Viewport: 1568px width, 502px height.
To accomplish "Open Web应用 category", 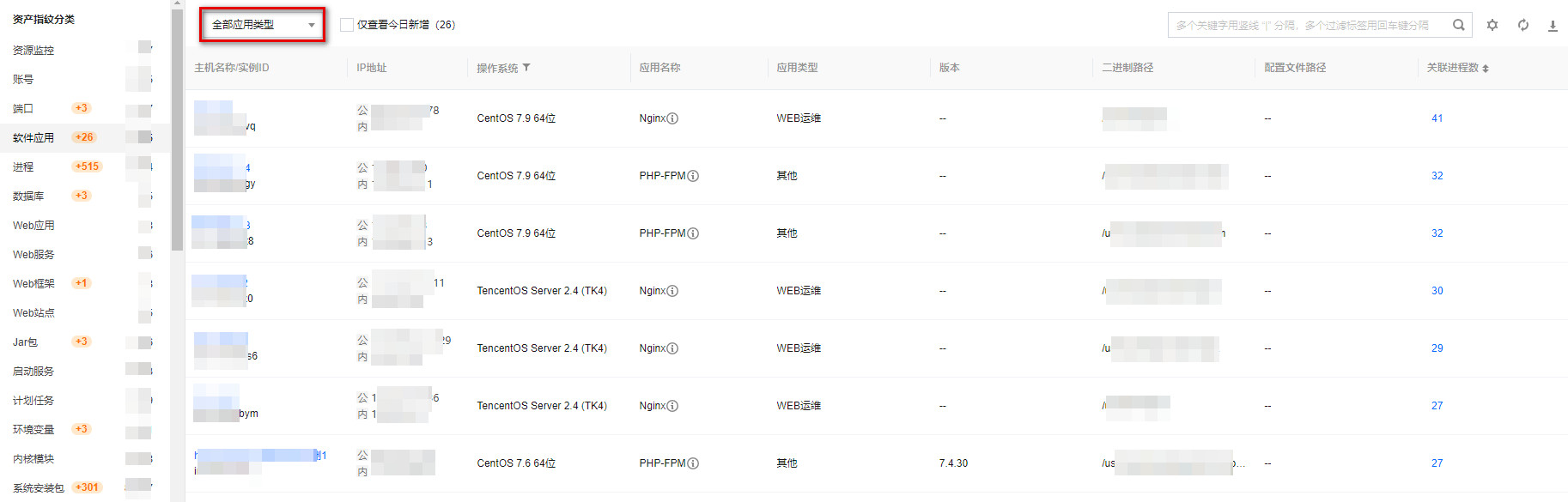I will click(x=33, y=225).
